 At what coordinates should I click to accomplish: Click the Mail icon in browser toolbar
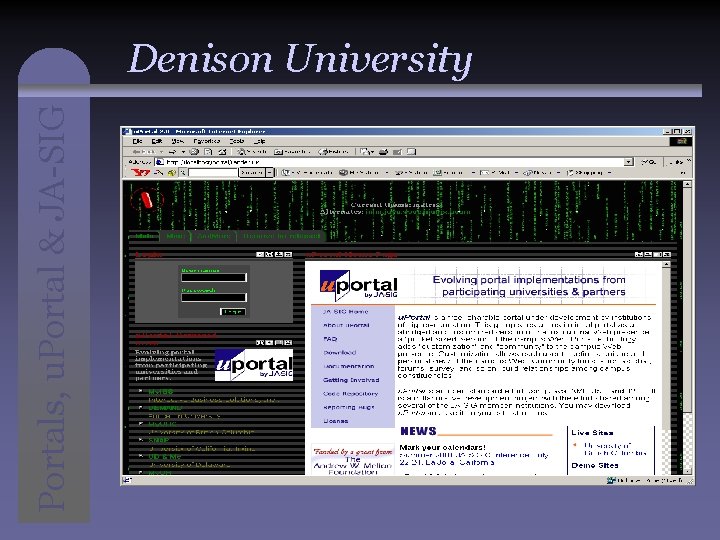pos(366,152)
